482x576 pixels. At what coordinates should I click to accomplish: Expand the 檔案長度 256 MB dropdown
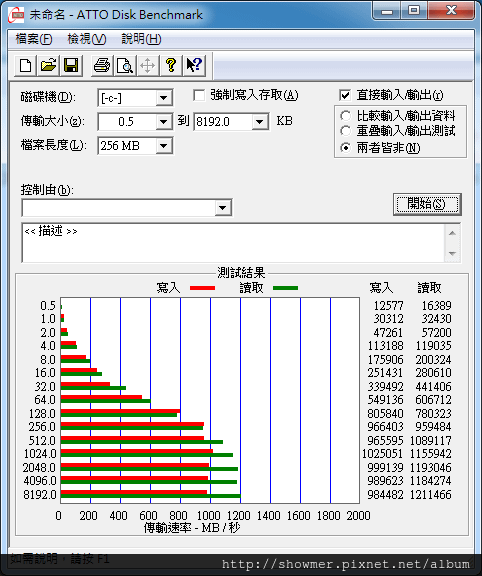[163, 146]
